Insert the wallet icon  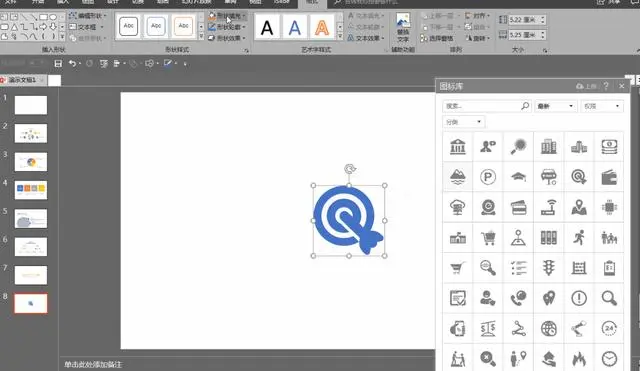(609, 177)
